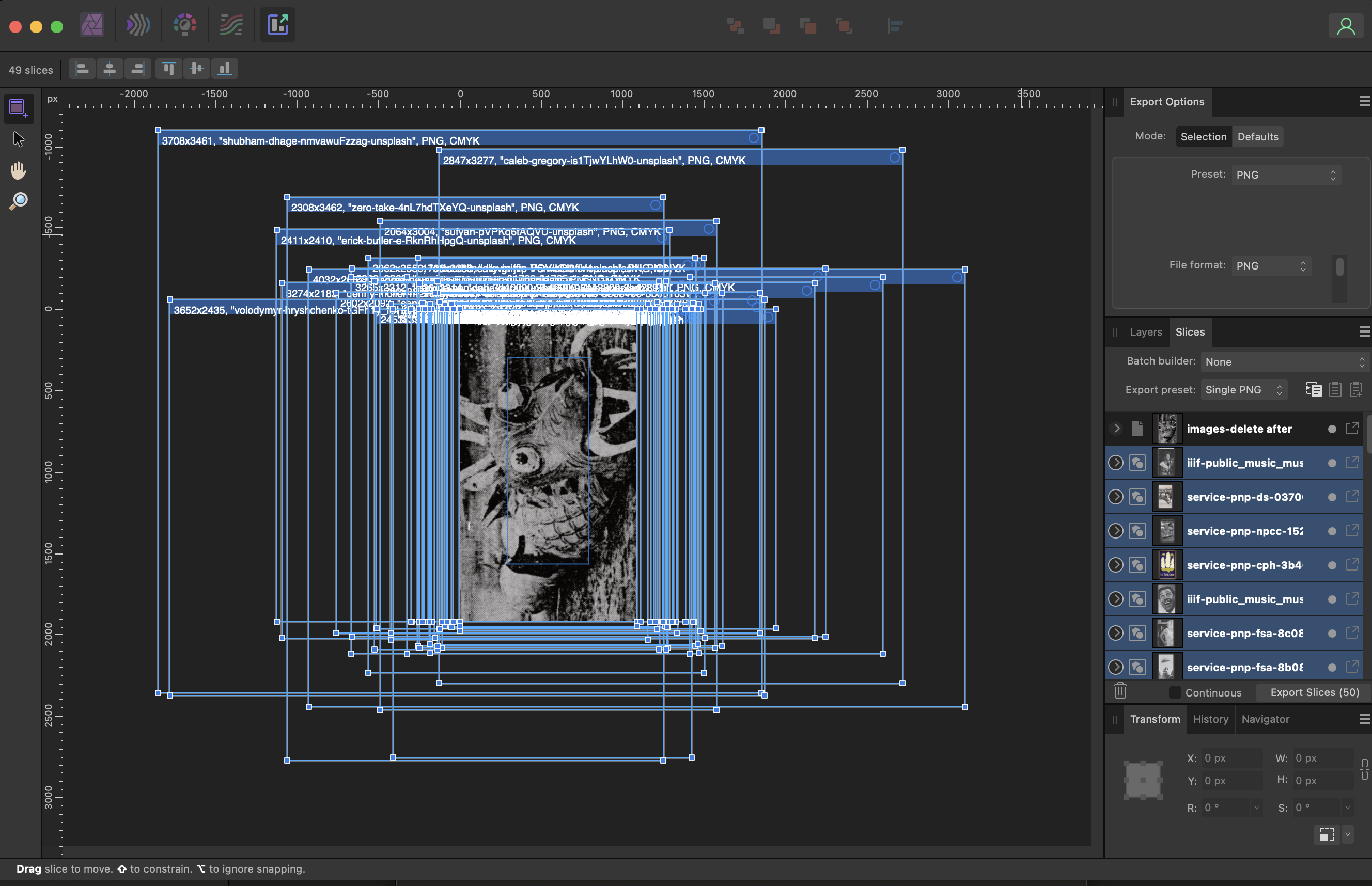
Task: Click the create export preset plus icon
Action: [x=1356, y=389]
